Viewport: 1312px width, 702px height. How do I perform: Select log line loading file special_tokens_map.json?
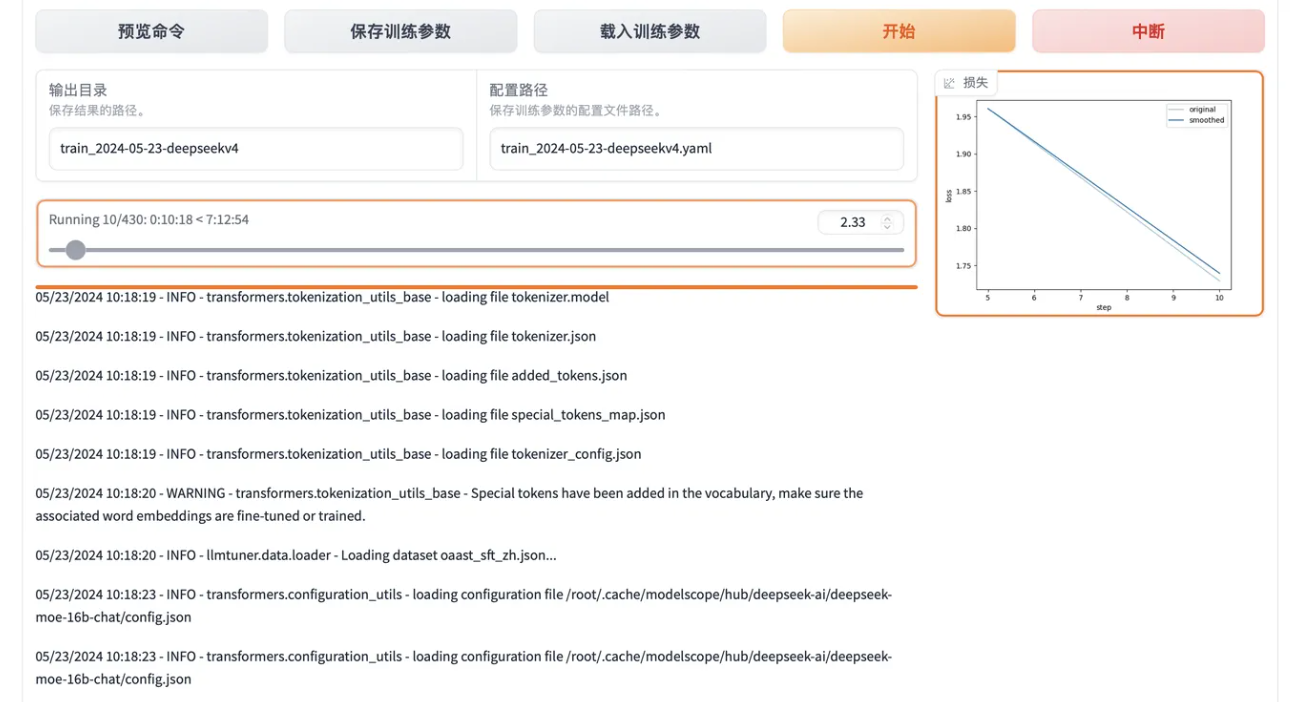tap(350, 414)
